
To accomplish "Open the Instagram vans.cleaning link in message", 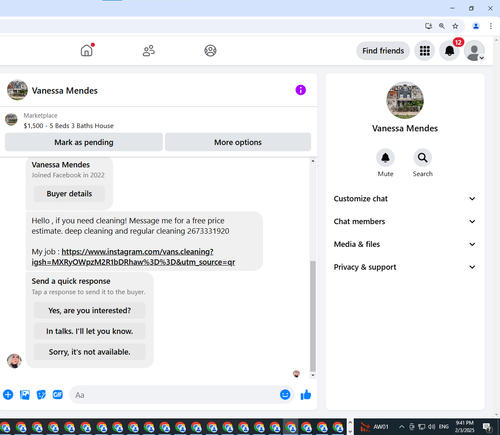I will pos(133,257).
